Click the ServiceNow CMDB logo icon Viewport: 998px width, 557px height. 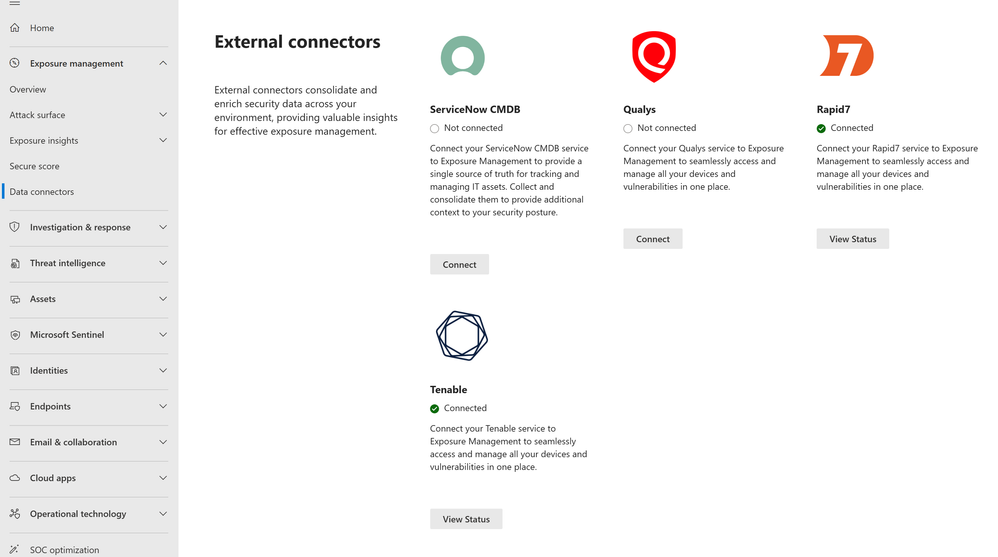(462, 56)
